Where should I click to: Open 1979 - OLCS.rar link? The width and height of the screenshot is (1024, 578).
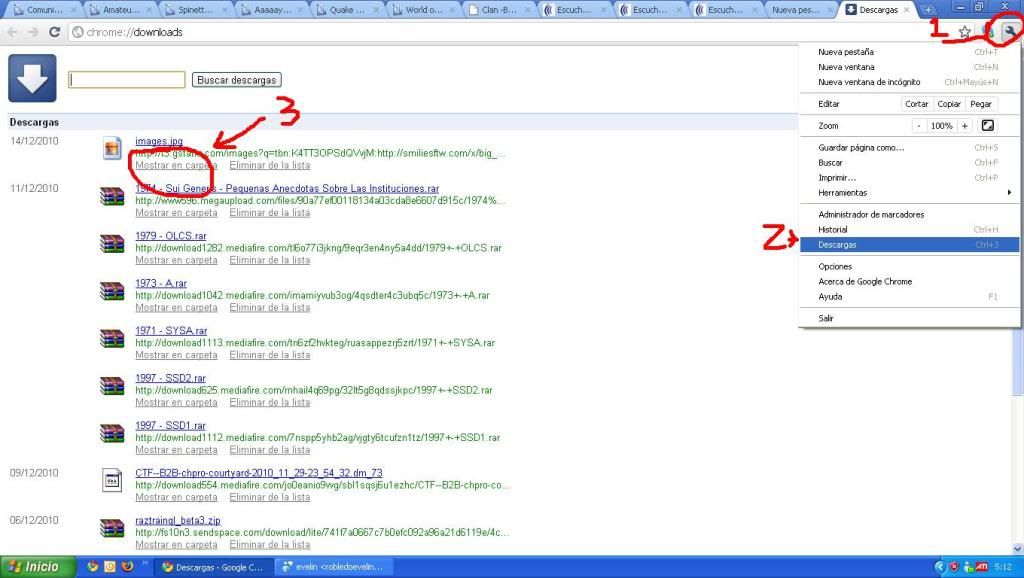(170, 236)
